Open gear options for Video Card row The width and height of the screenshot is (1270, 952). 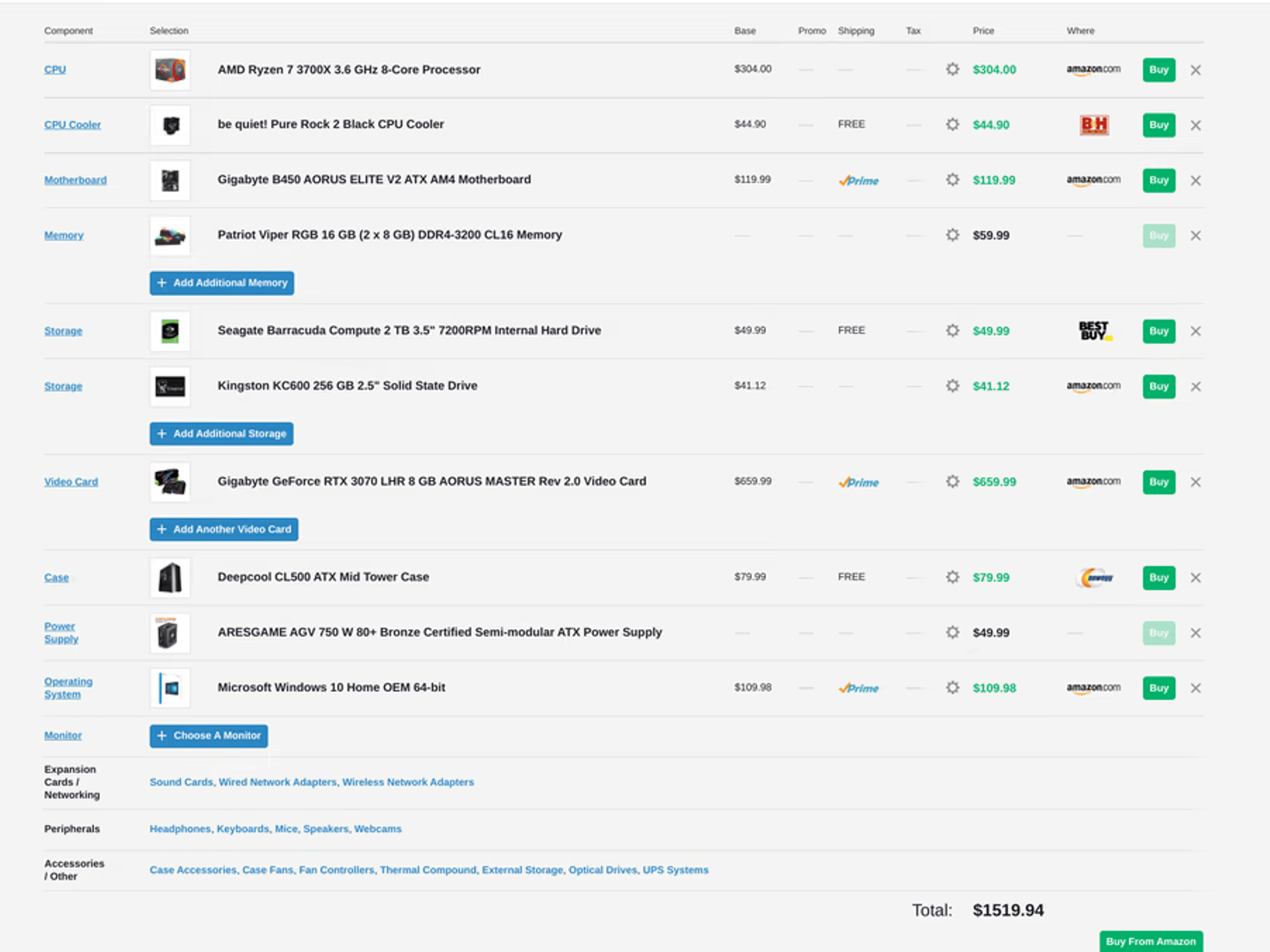click(x=952, y=482)
